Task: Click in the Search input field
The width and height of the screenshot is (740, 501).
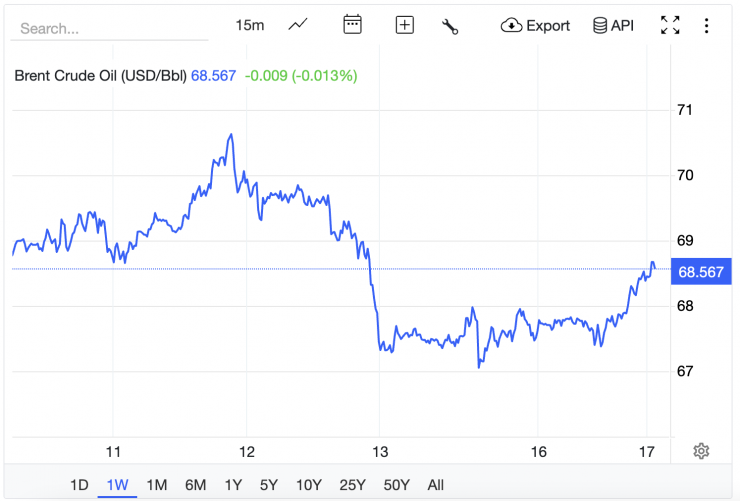Action: coord(108,28)
